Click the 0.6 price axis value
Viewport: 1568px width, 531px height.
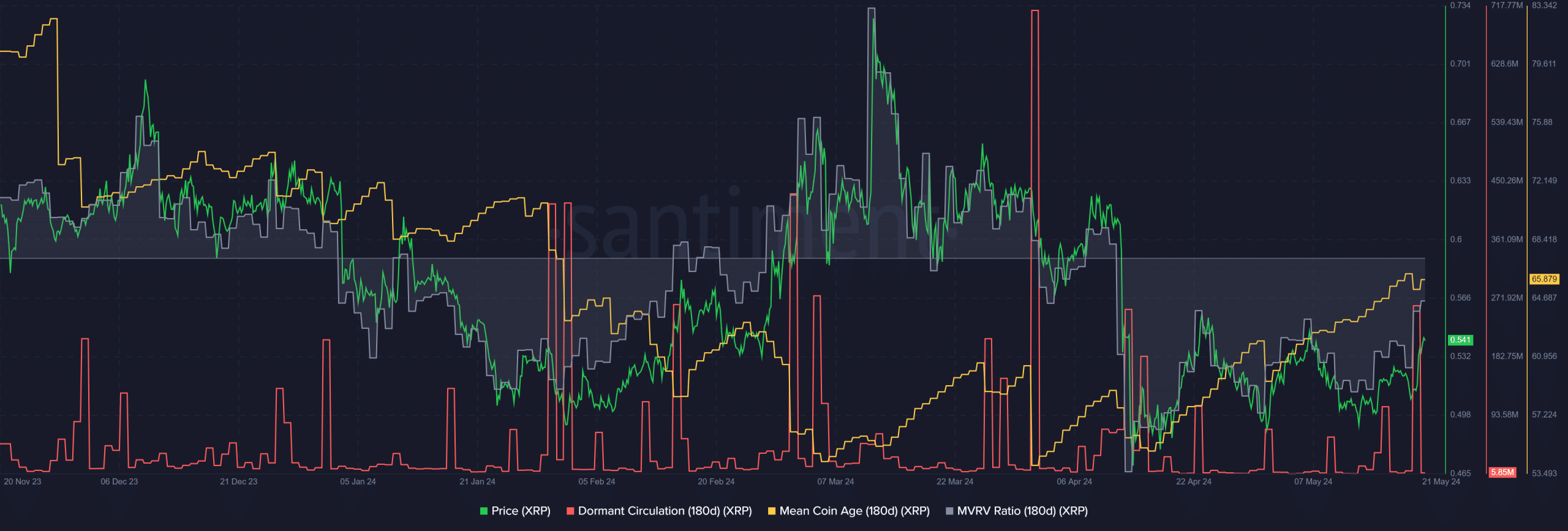(1456, 239)
